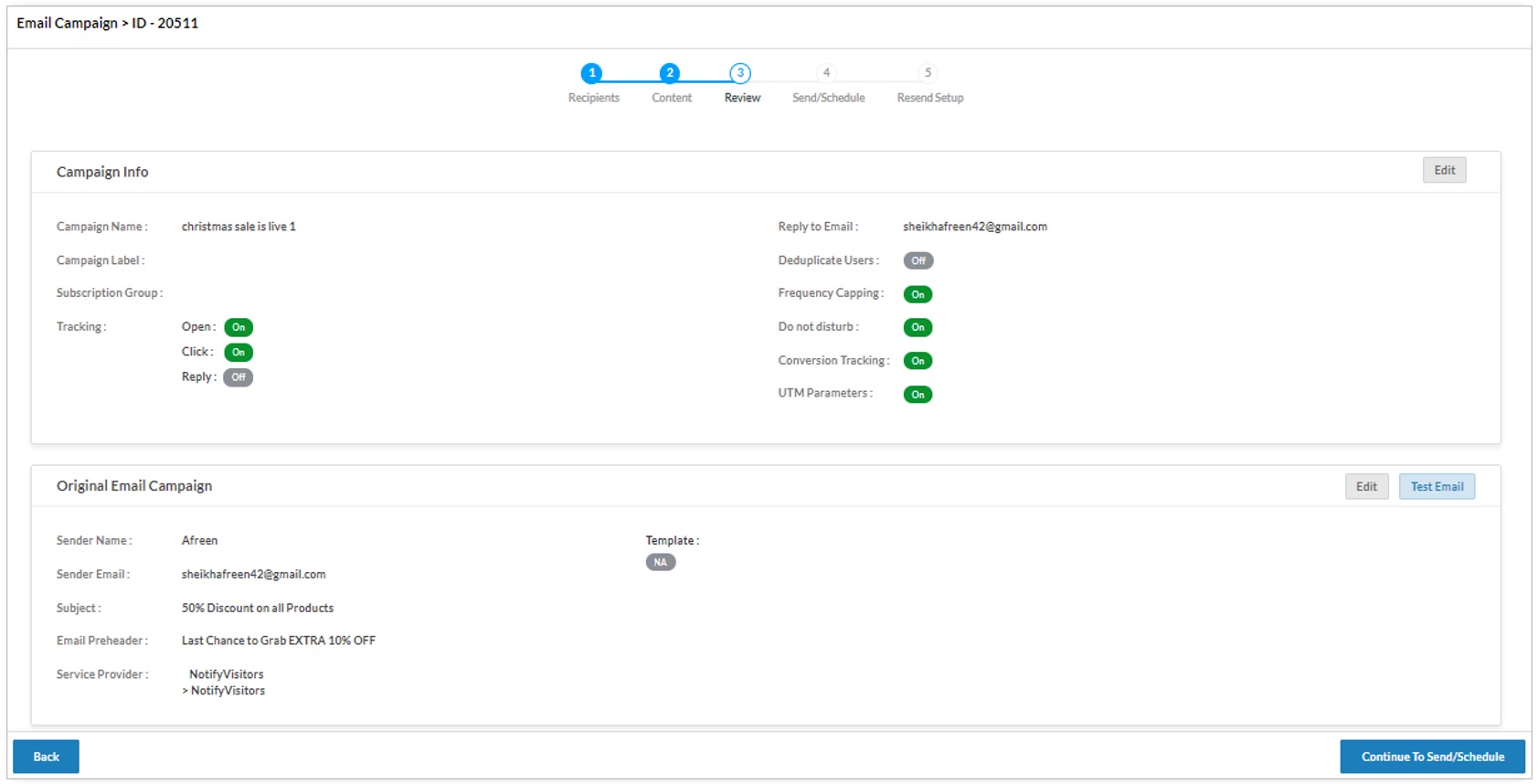This screenshot has width=1538, height=784.
Task: Click the 'Original Email Campaign' heading
Action: pos(134,486)
